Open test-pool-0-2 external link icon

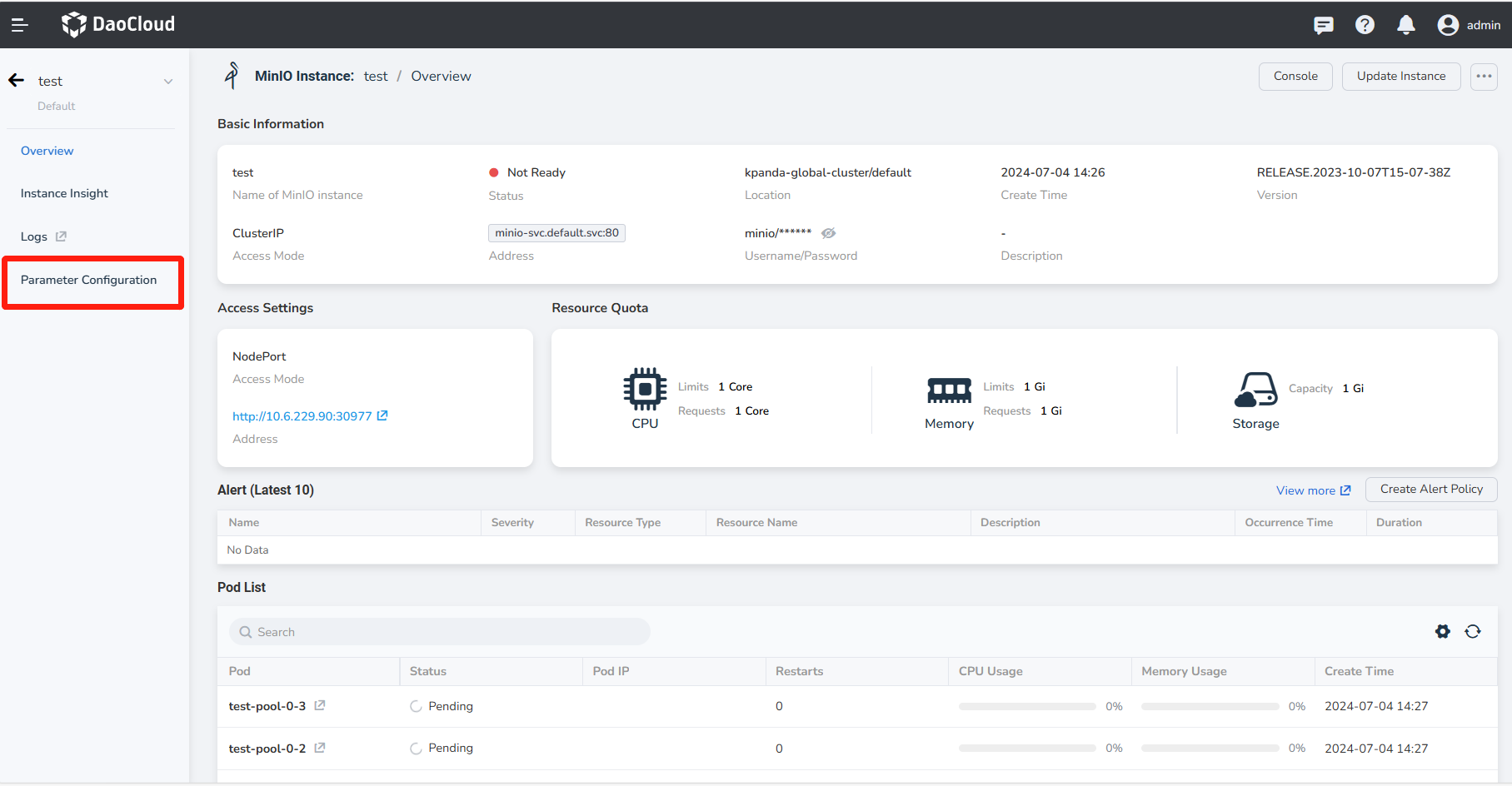point(320,748)
